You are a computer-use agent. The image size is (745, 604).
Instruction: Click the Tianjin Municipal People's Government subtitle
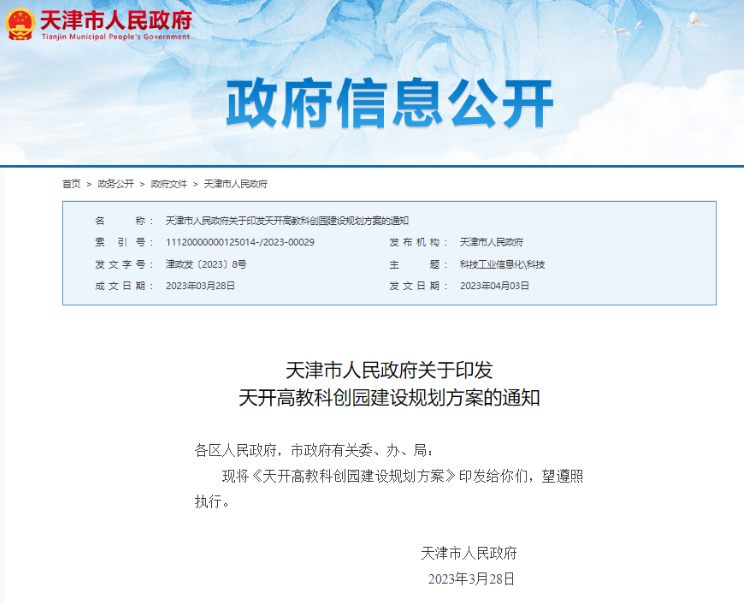[115, 37]
